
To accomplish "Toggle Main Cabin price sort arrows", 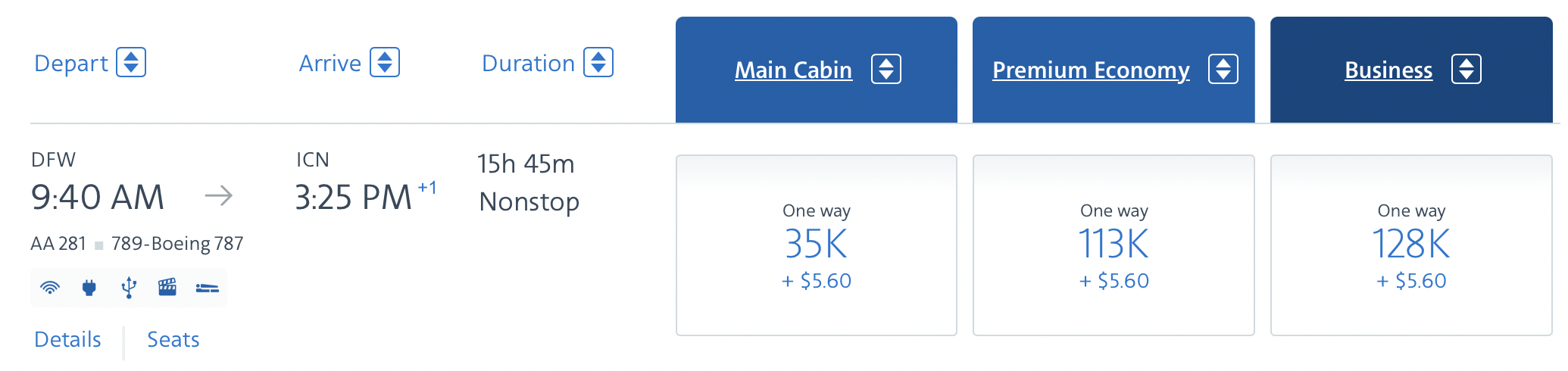I will pos(886,70).
